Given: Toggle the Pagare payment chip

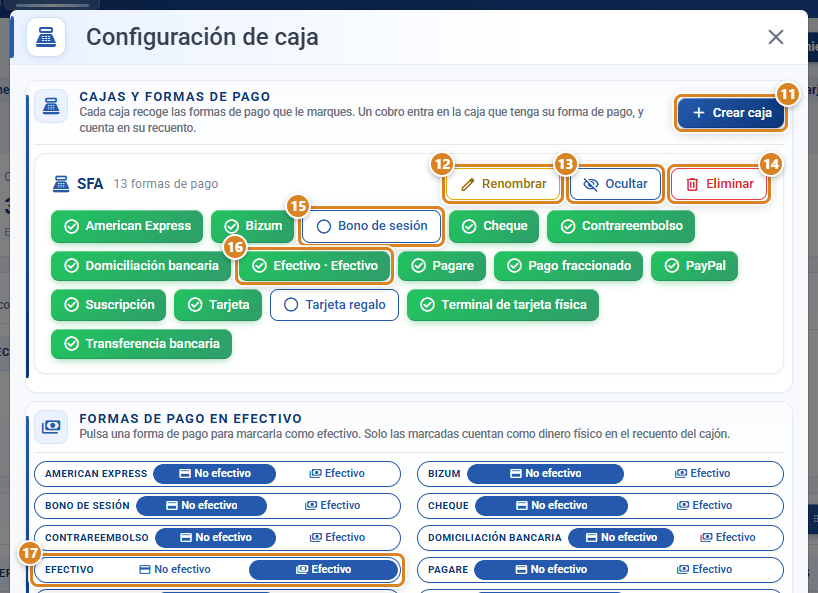Looking at the screenshot, I should [x=442, y=266].
